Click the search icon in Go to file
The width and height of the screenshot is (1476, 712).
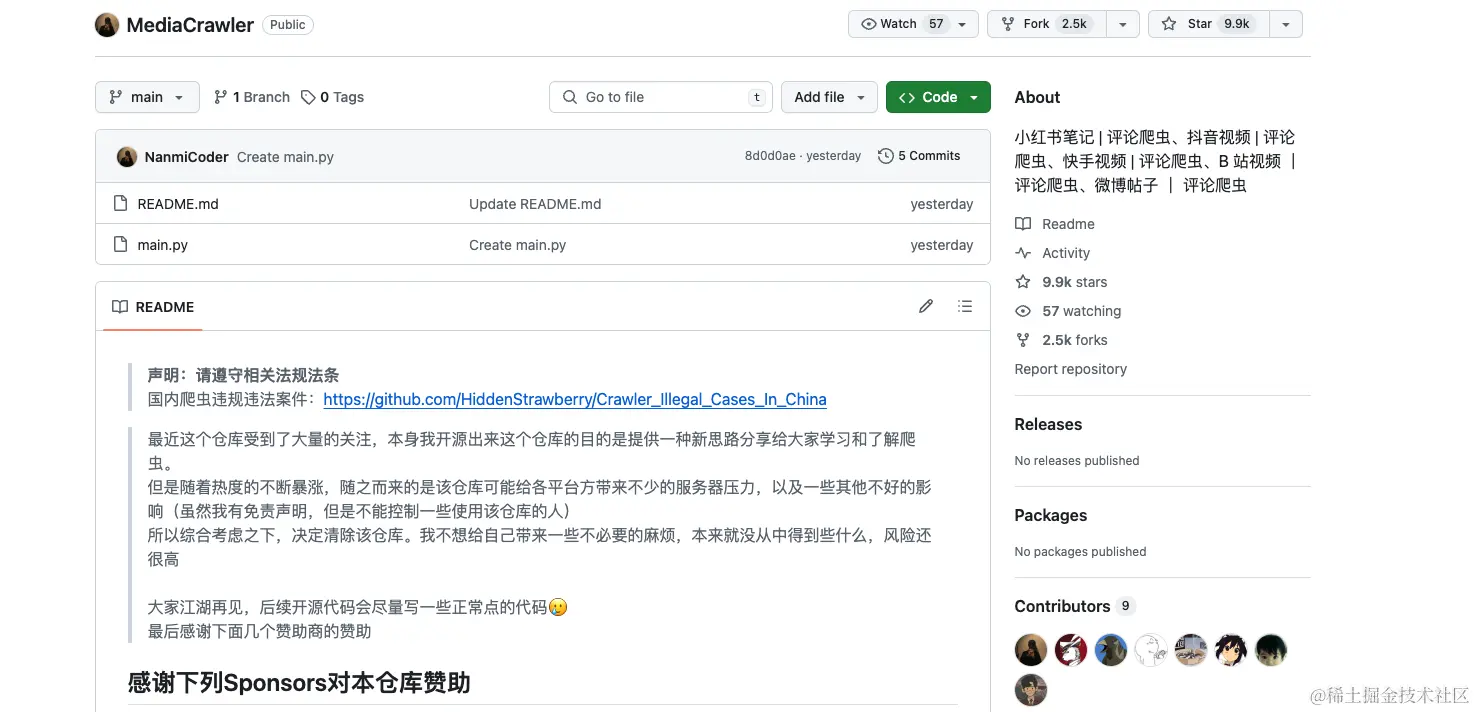(570, 97)
